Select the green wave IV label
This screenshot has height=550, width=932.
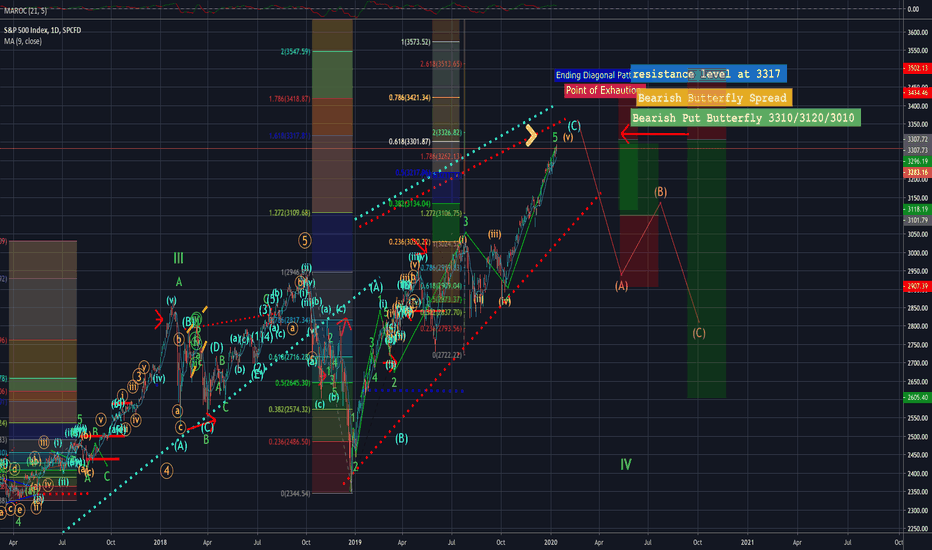626,464
